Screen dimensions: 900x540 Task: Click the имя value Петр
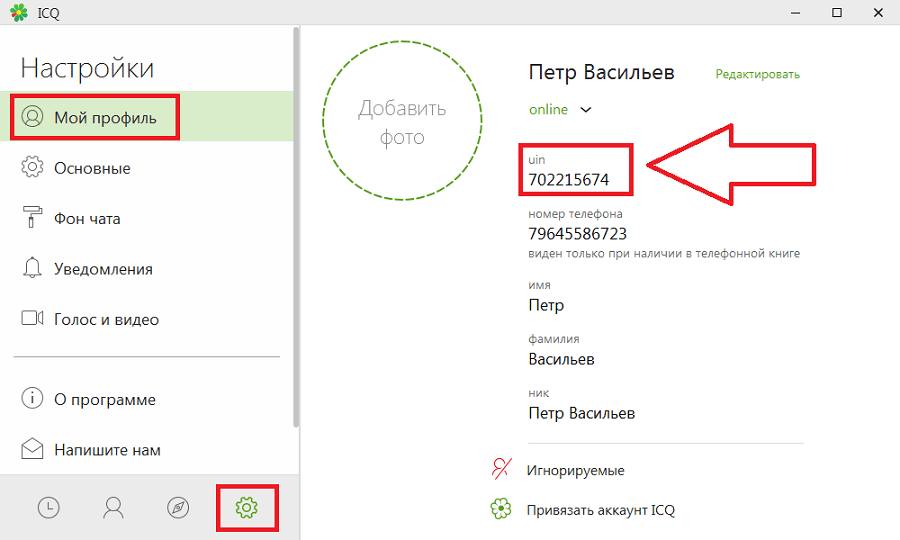click(x=546, y=305)
